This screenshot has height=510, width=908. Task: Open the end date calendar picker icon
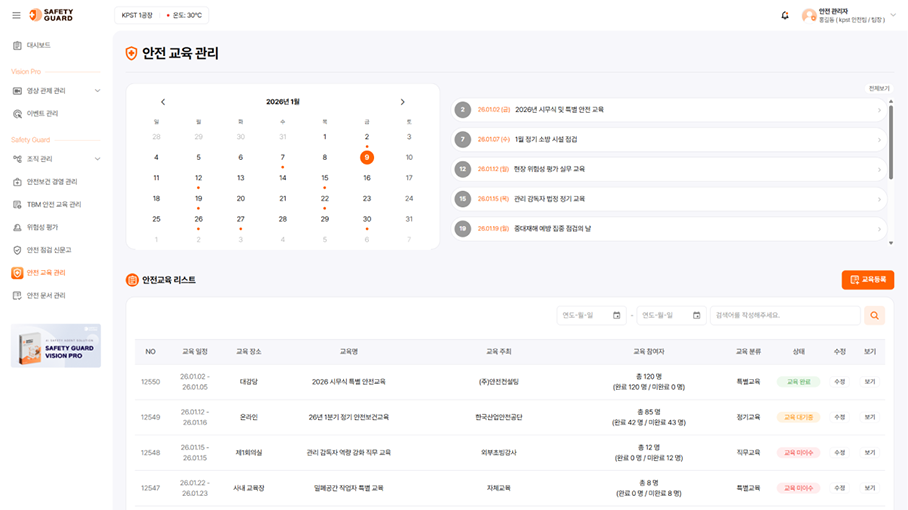click(x=695, y=315)
